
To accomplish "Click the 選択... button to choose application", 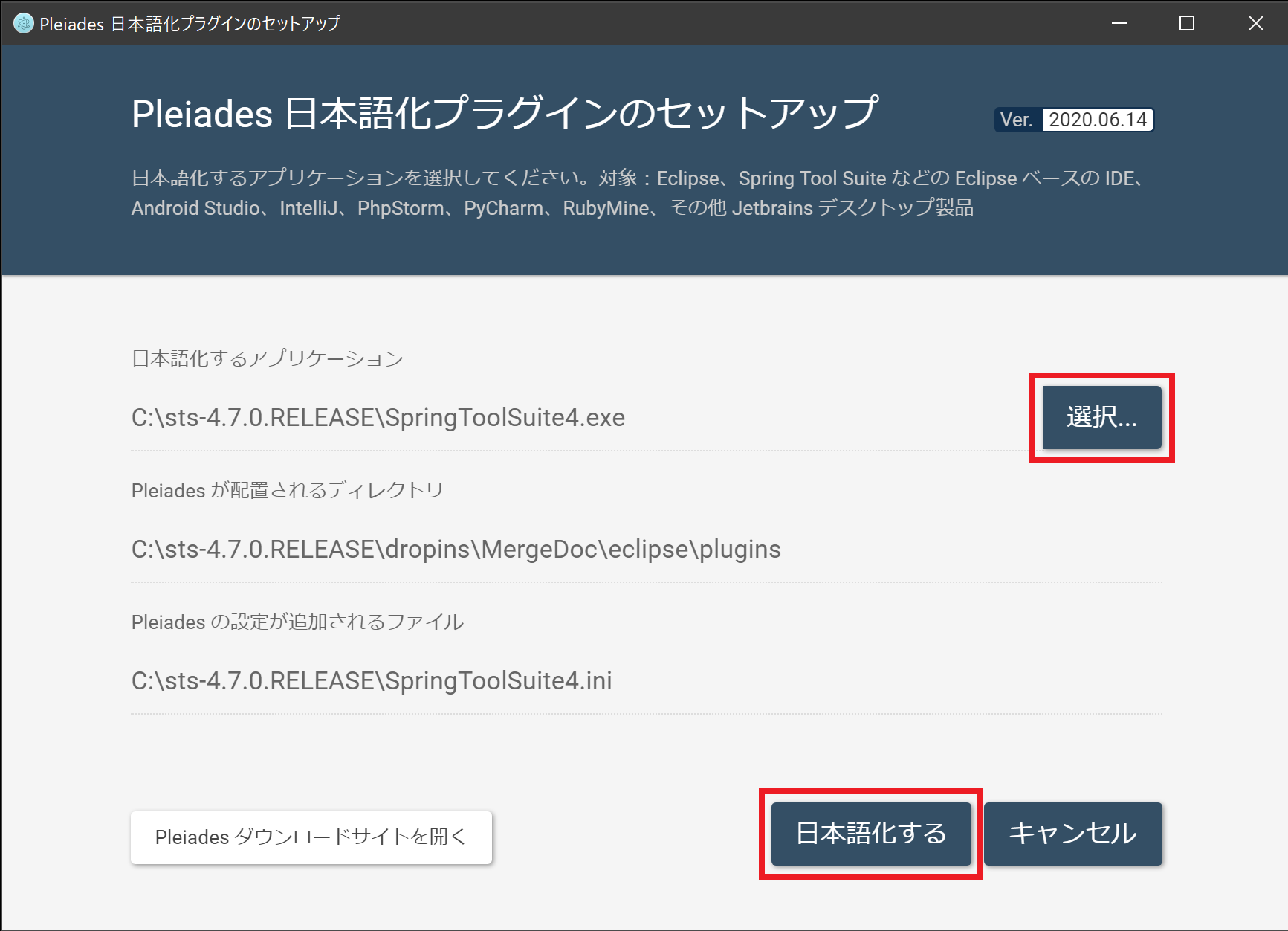I will pos(1101,417).
